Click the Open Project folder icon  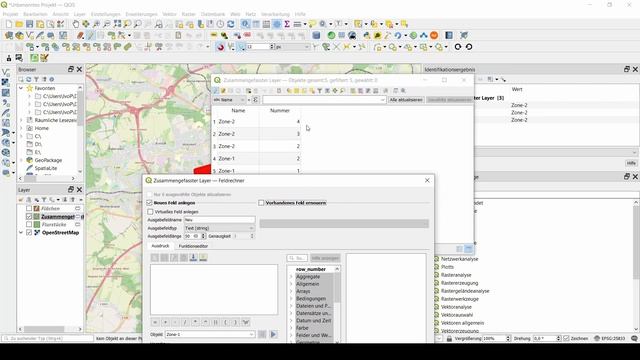(x=19, y=24)
